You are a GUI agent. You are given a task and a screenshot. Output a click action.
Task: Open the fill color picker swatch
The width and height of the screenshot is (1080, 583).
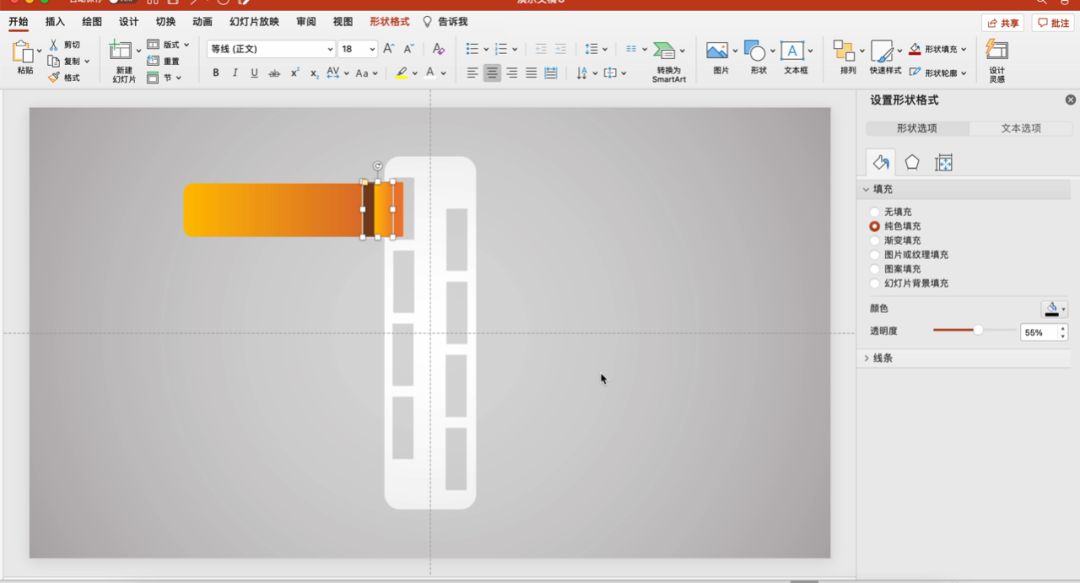coord(1054,309)
